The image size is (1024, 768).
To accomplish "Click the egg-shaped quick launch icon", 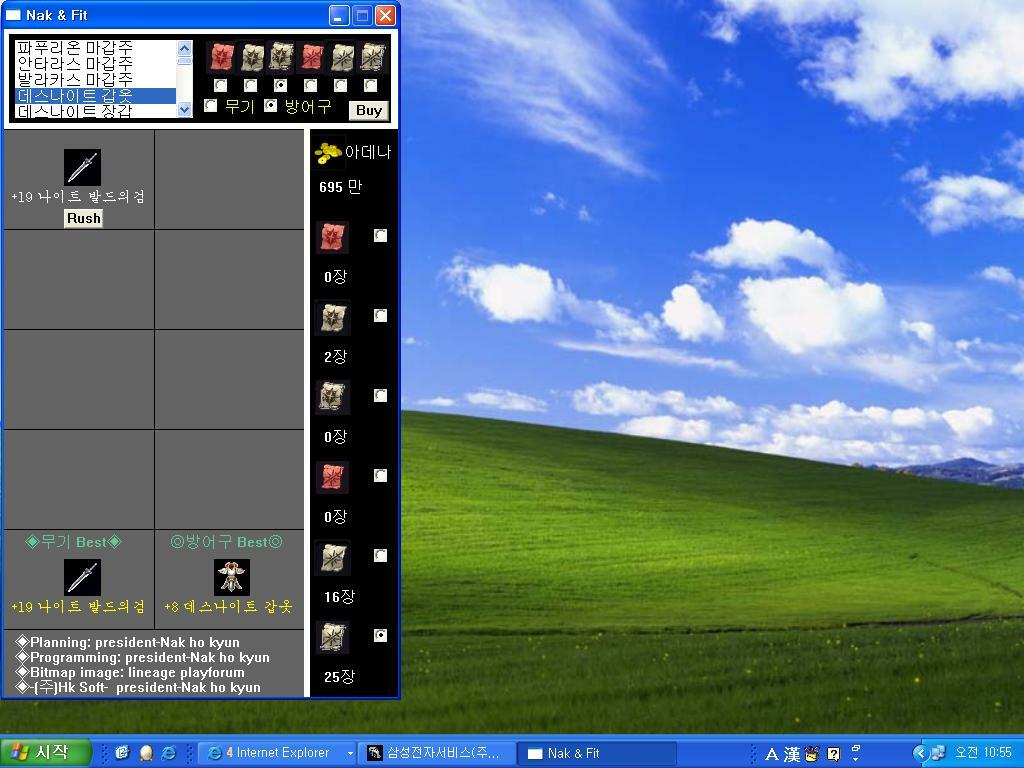I will tap(146, 753).
